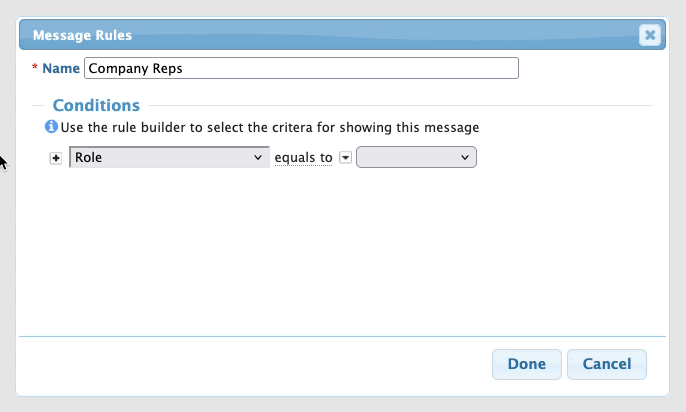This screenshot has width=686, height=412.
Task: Click the Conditions section heading
Action: [96, 105]
